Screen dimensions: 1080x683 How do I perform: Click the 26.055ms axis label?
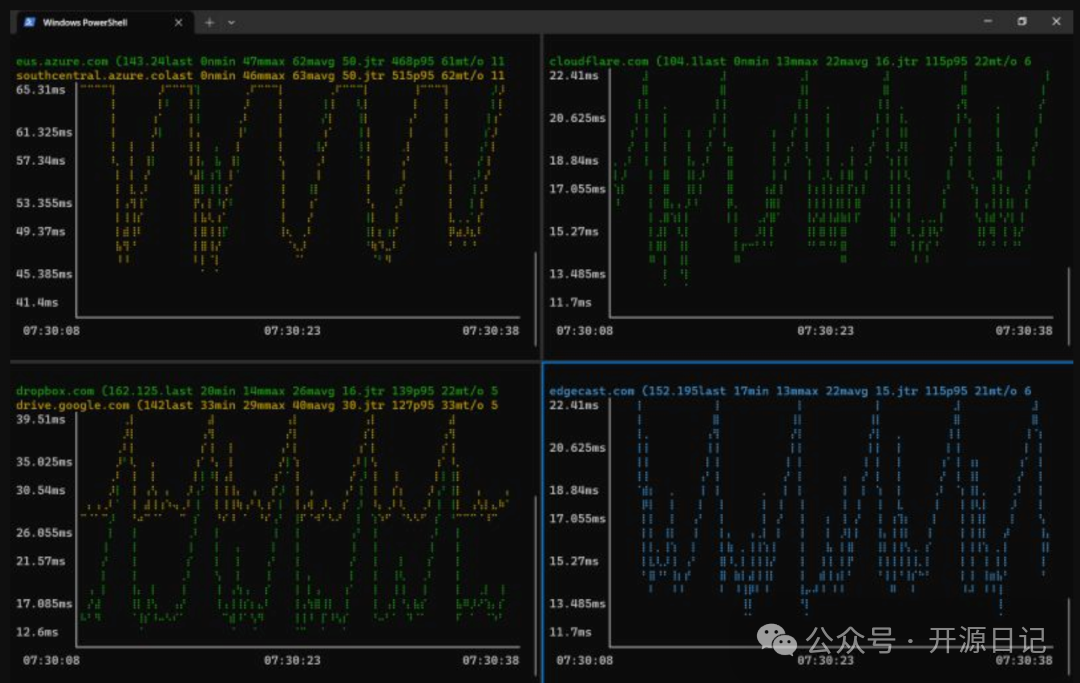[x=44, y=533]
